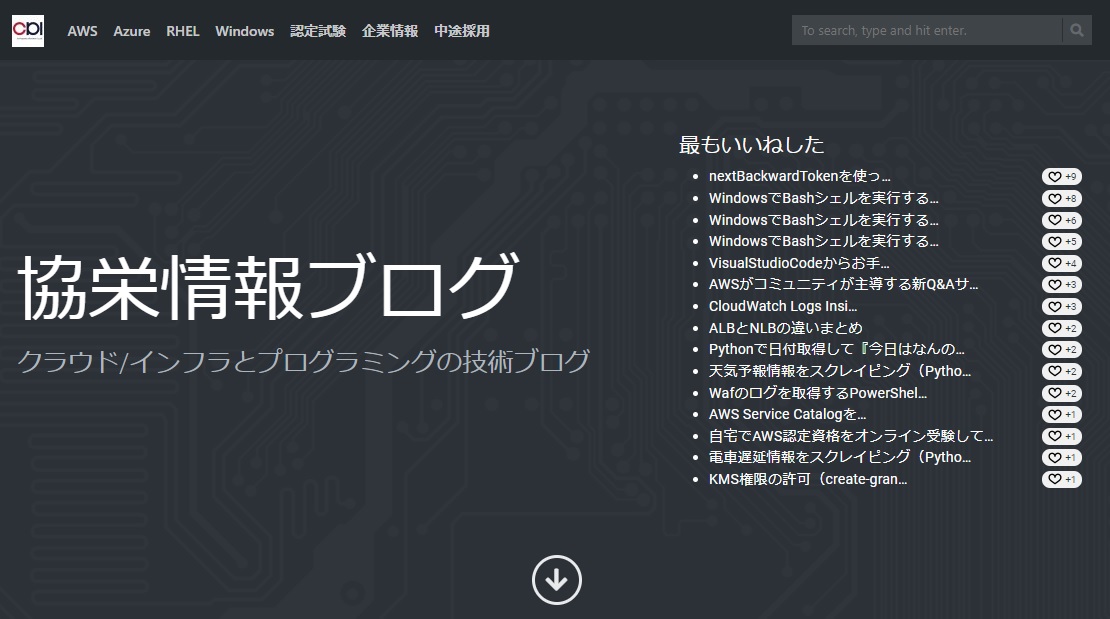Viewport: 1110px width, 619px height.
Task: Like the AWS Service Catalog post
Action: [x=1061, y=415]
